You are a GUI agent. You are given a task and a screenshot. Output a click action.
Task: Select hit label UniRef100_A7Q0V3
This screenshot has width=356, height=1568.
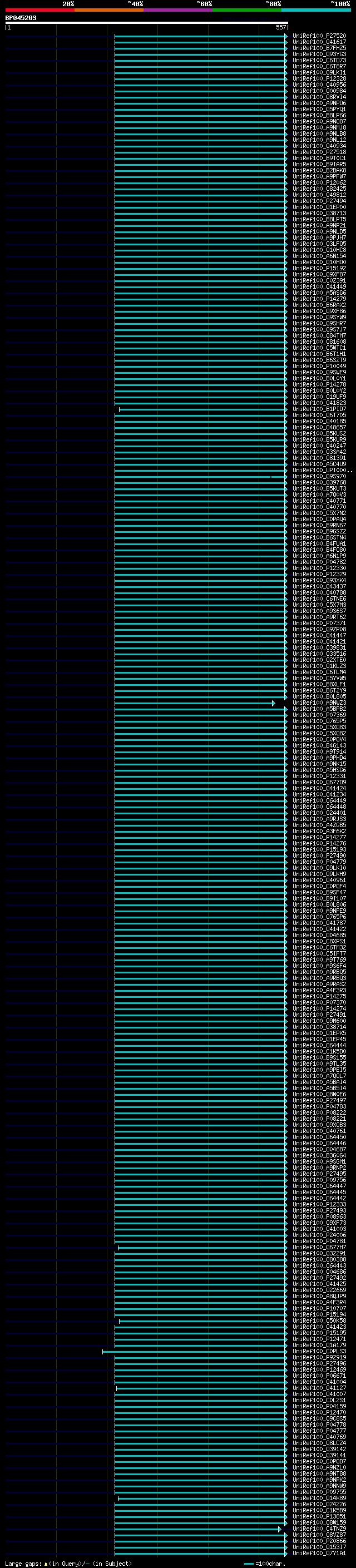coord(319,495)
